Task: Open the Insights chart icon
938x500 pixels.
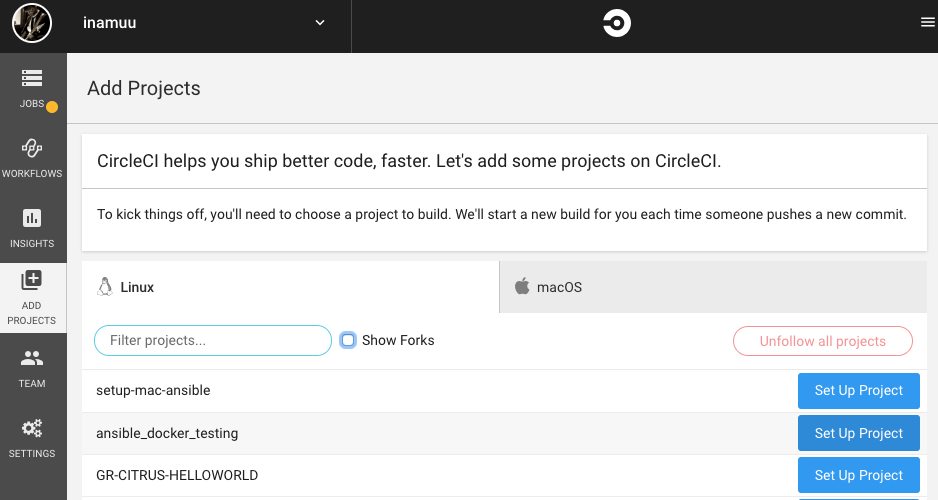Action: (32, 218)
